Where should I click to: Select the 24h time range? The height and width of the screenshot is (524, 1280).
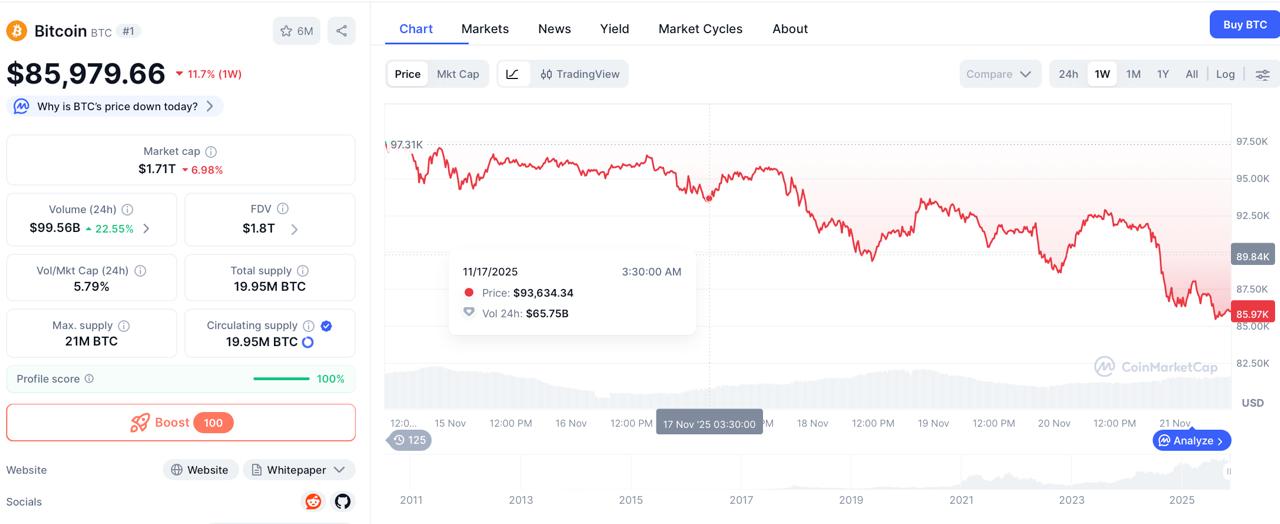click(1068, 74)
